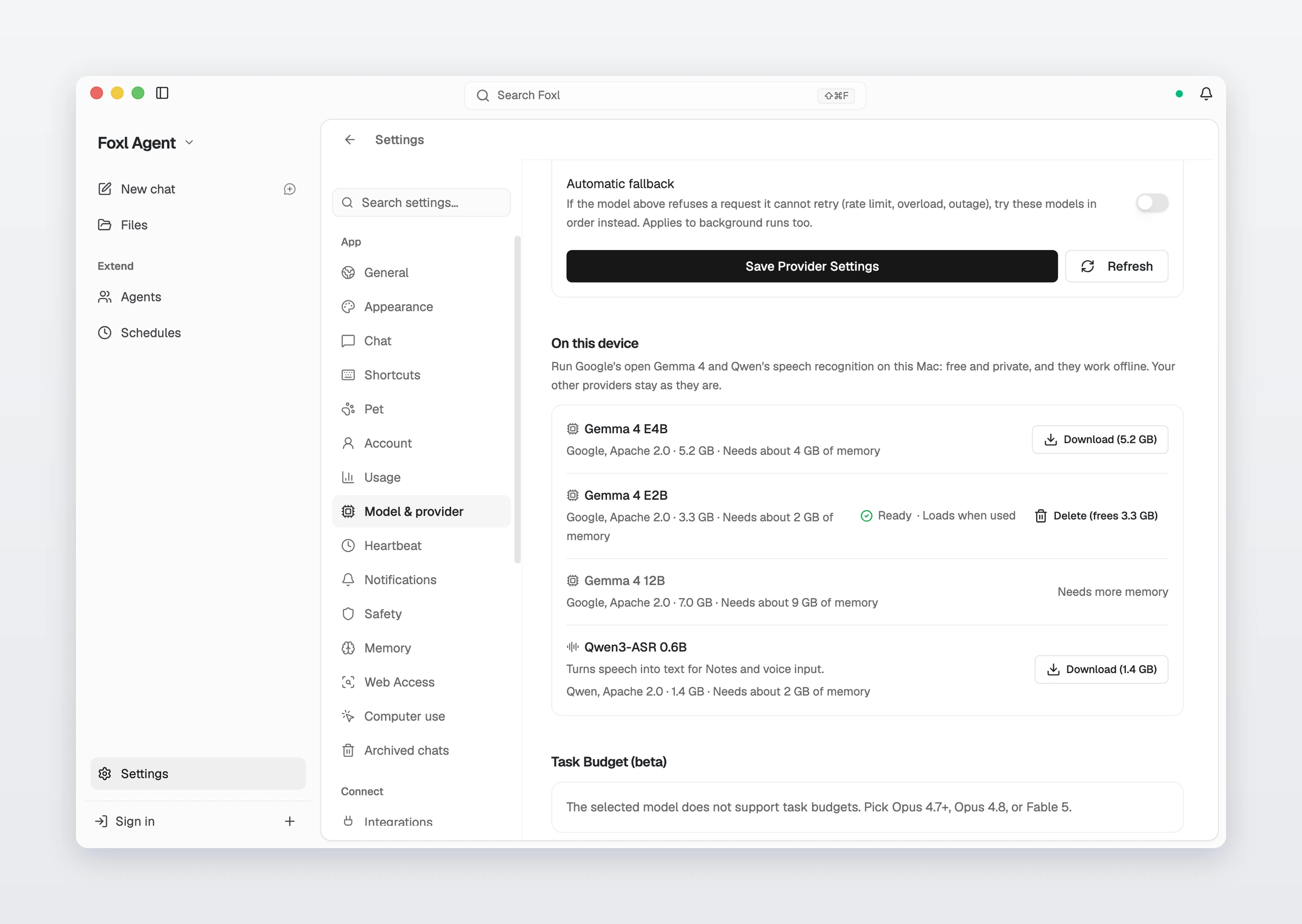Open Web Access settings
Viewport: 1302px width, 924px height.
pos(421,682)
